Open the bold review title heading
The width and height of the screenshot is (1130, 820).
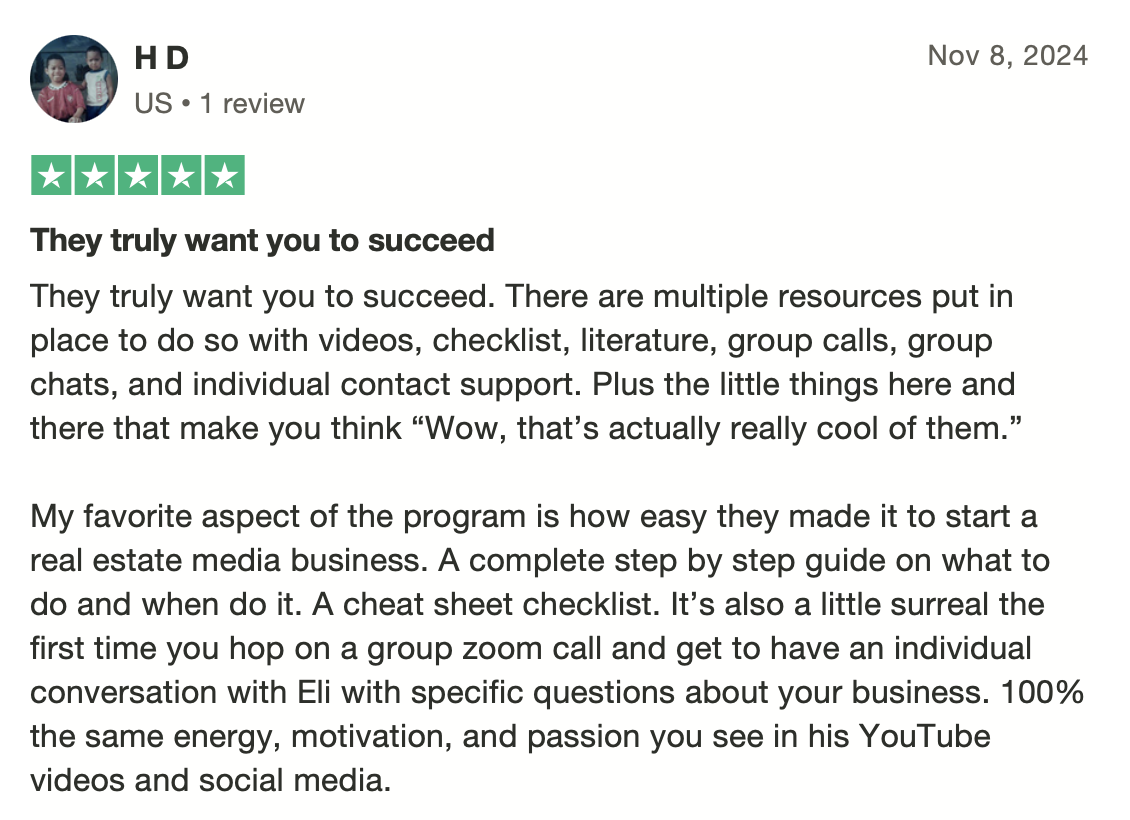262,241
